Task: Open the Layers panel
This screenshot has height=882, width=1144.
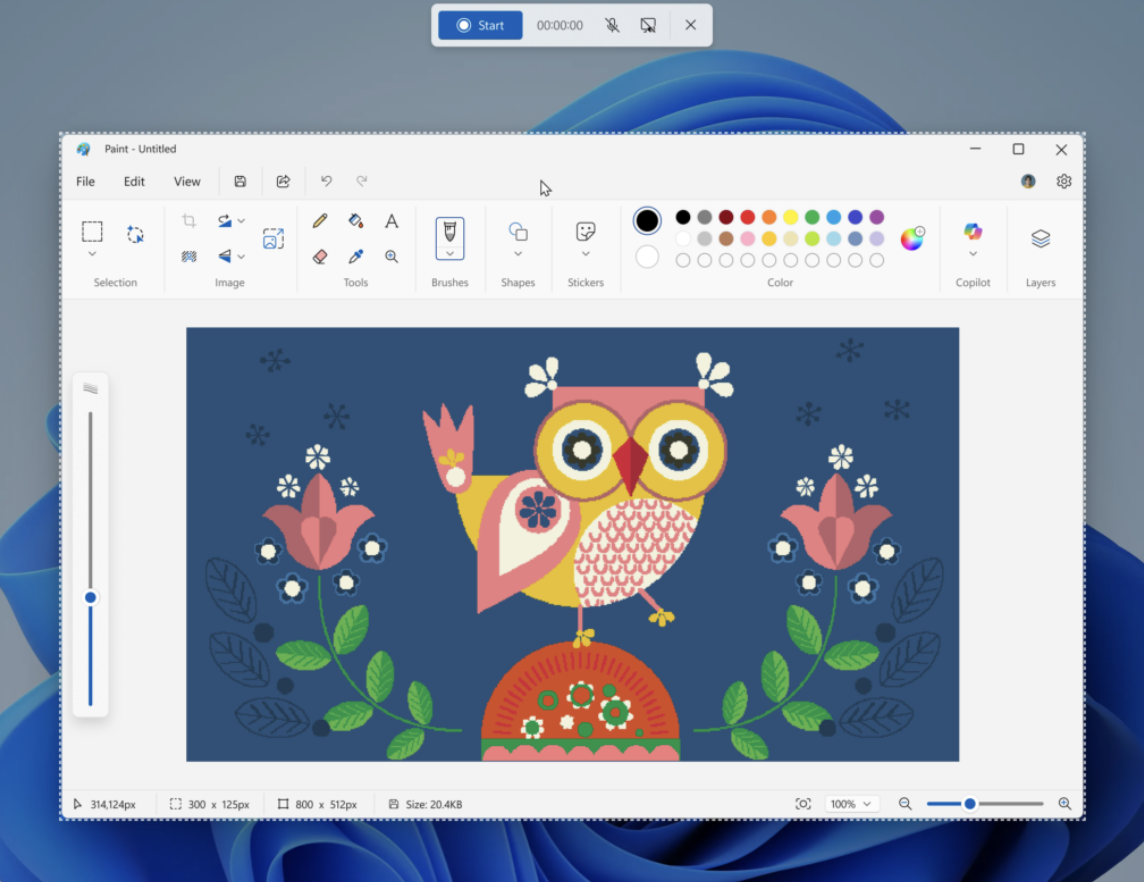Action: point(1040,239)
